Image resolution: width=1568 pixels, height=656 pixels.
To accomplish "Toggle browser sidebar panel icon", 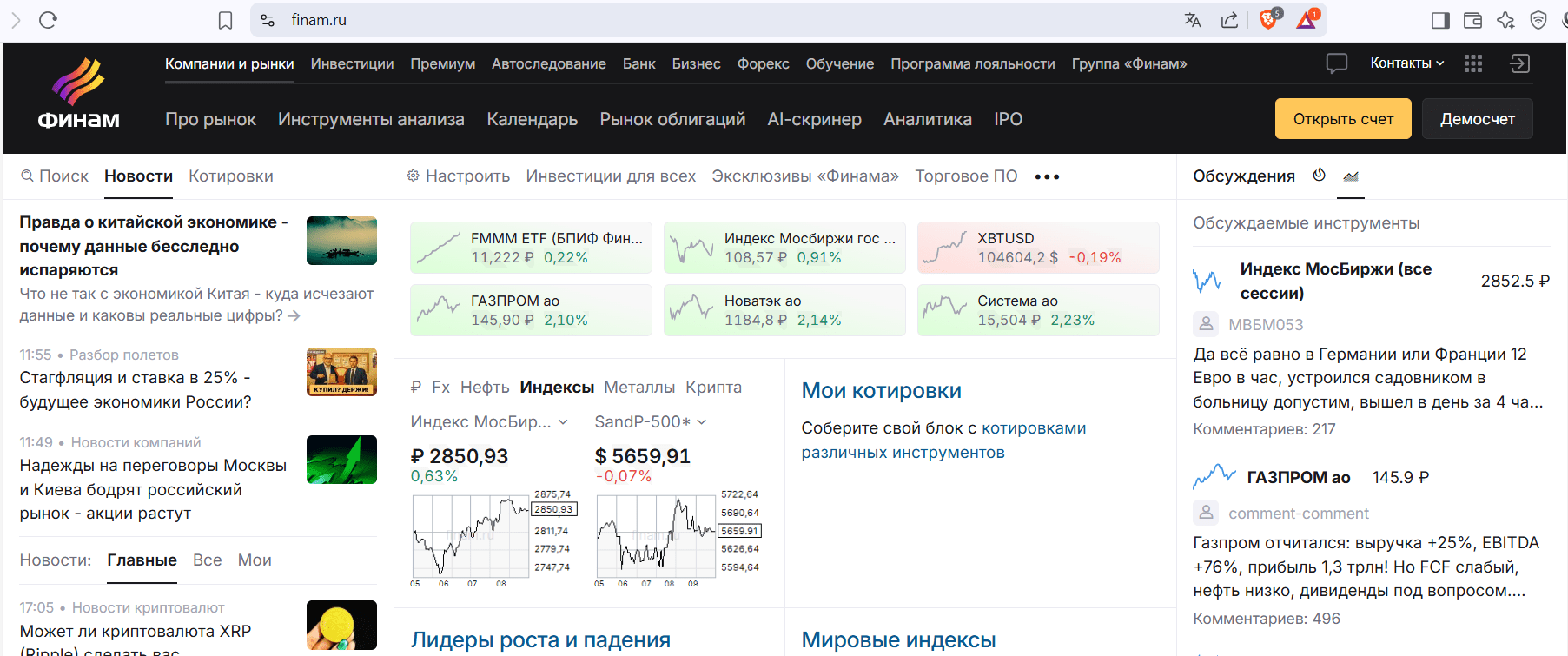I will pos(1440,20).
